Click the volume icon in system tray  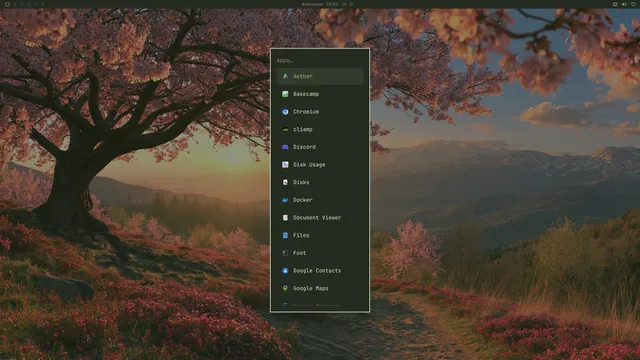624,4
